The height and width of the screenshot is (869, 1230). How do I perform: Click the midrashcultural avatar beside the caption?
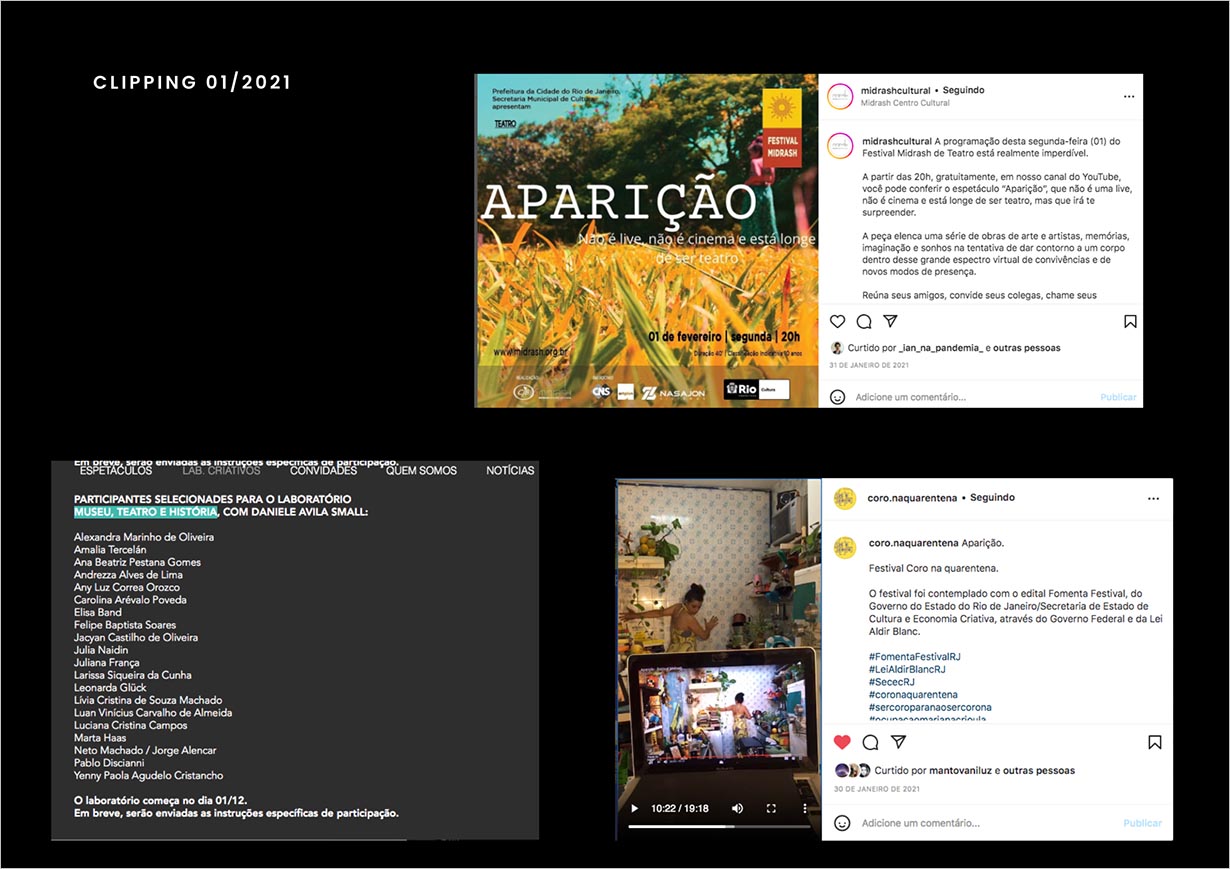[x=840, y=145]
